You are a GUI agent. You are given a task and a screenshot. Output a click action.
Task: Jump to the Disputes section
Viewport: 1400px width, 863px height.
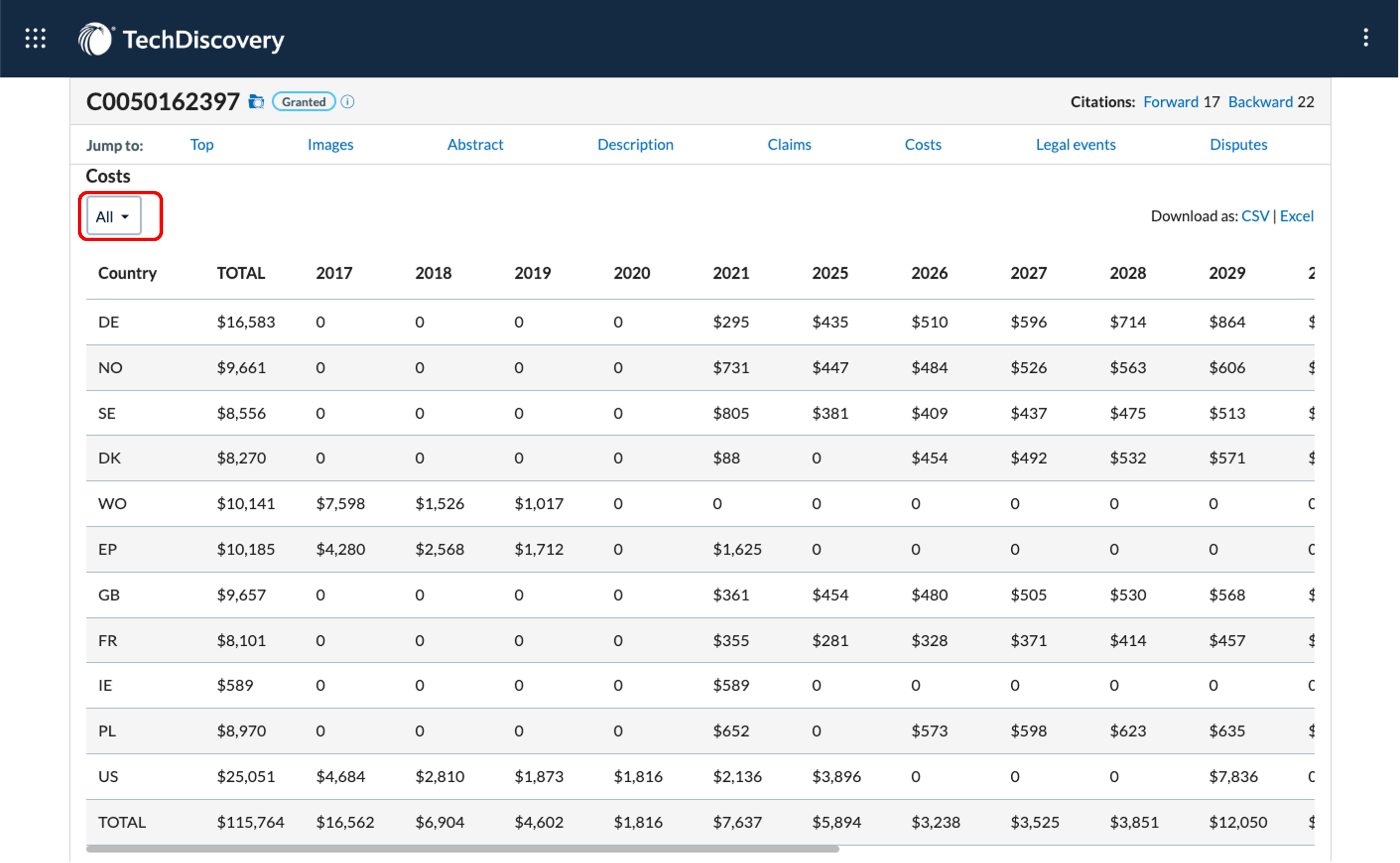coord(1239,144)
